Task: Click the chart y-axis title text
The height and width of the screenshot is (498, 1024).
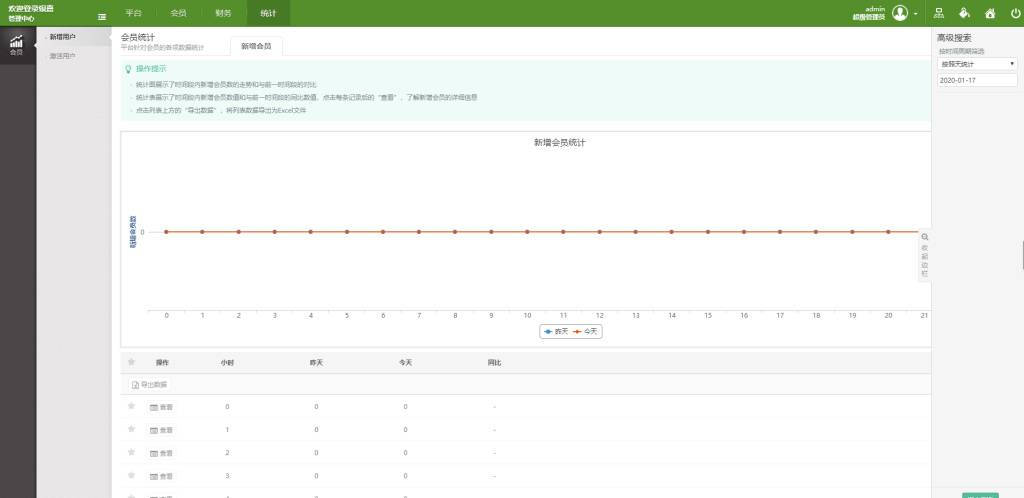Action: click(133, 232)
